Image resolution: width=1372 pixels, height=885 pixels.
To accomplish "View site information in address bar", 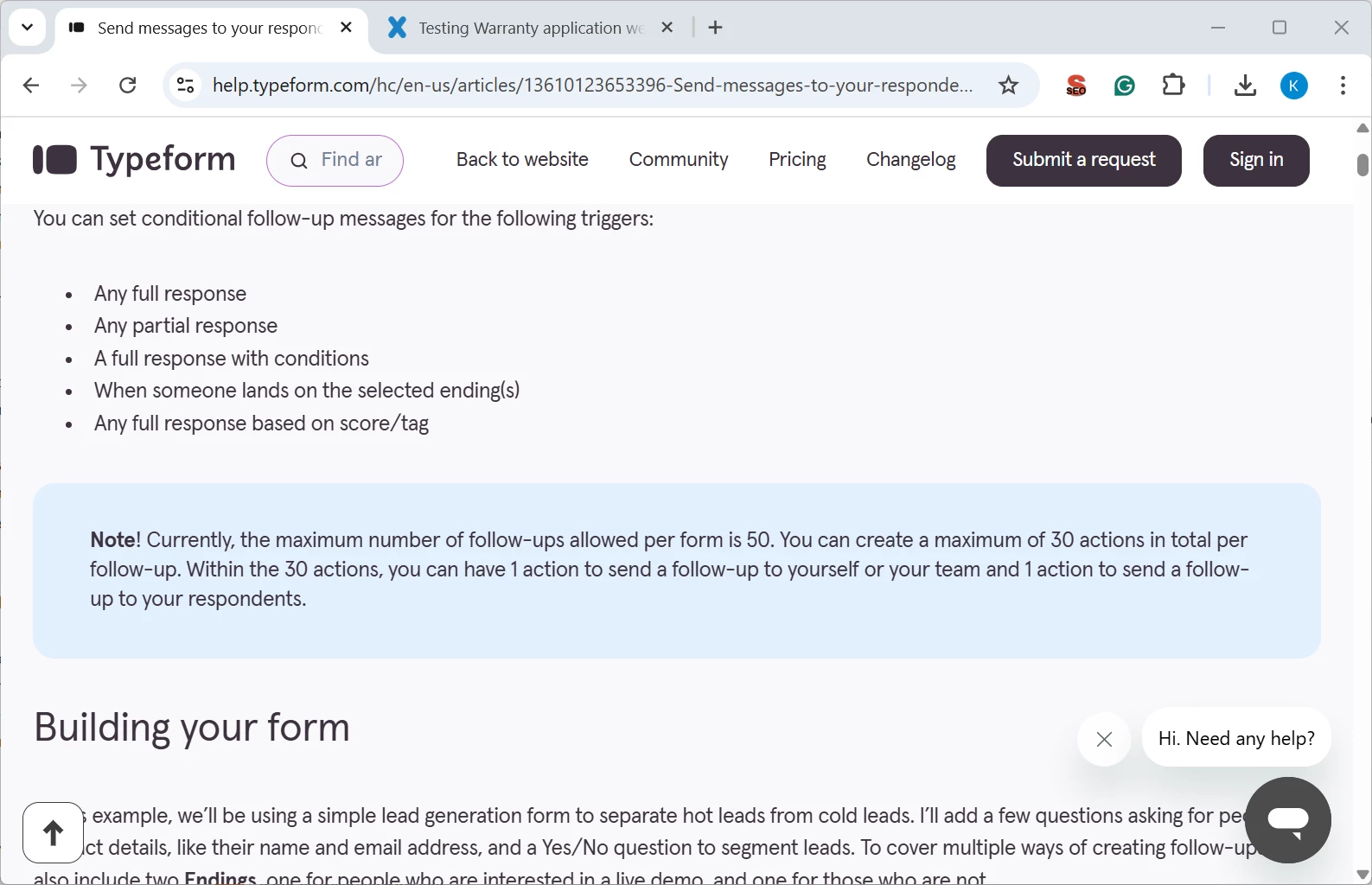I will [185, 86].
